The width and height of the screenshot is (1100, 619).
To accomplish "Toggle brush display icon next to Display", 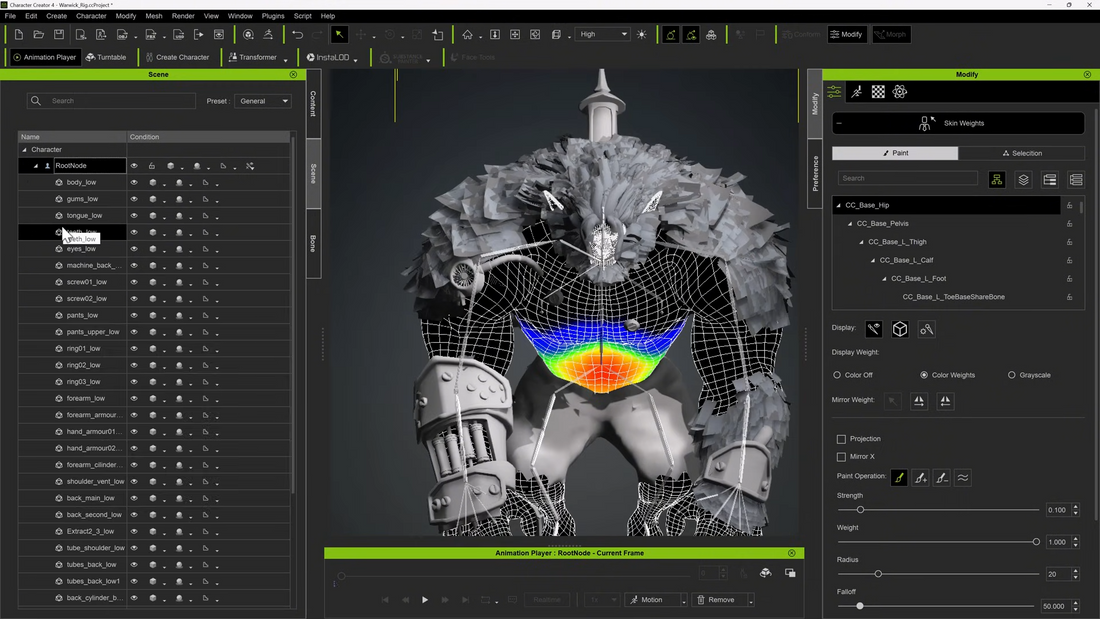I will (873, 329).
